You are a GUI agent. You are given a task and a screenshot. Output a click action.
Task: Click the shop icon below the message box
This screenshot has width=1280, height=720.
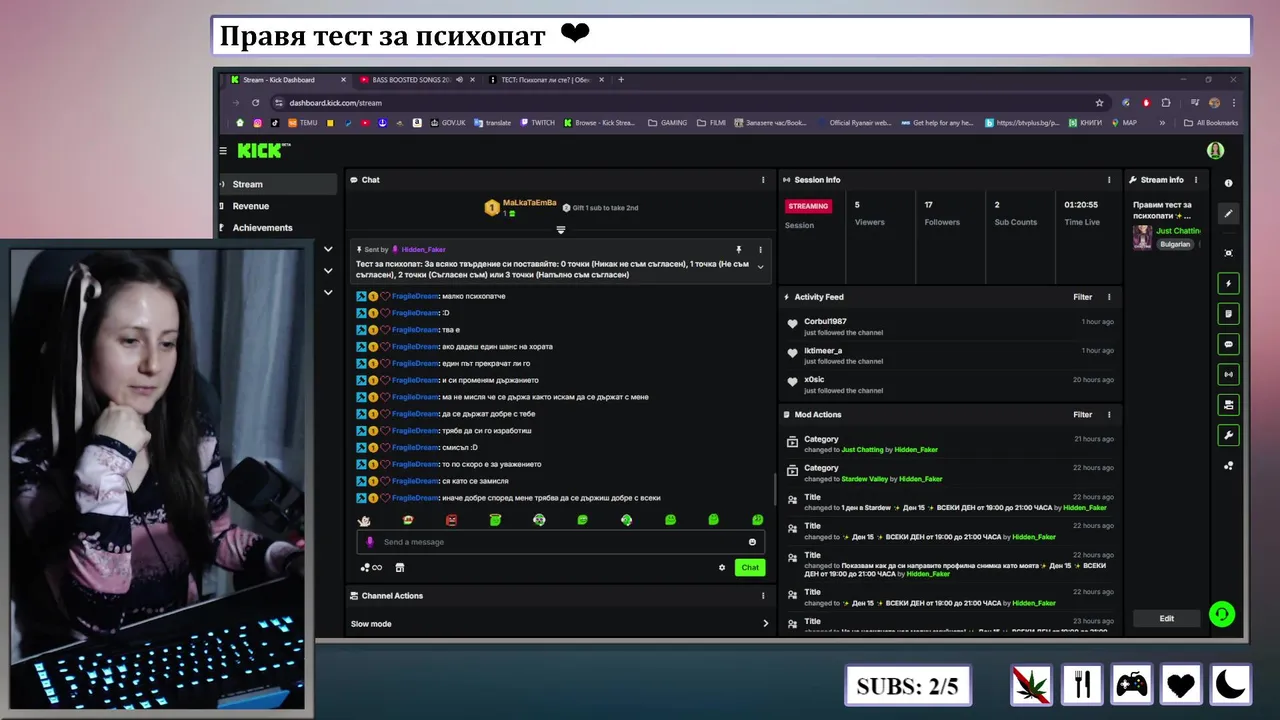point(400,567)
